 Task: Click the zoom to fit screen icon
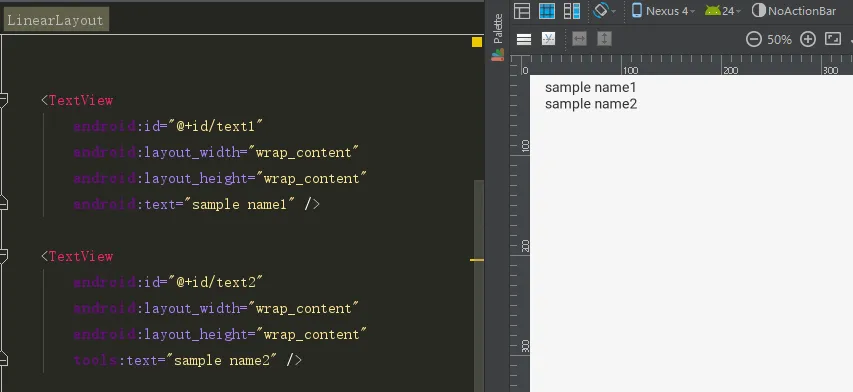tap(833, 39)
